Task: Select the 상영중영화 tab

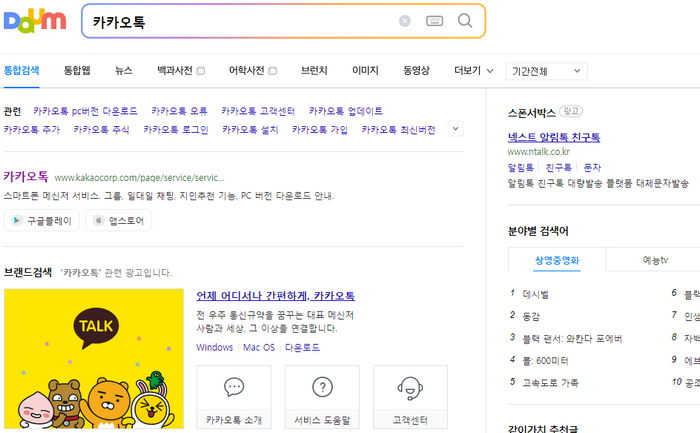Action: (557, 260)
